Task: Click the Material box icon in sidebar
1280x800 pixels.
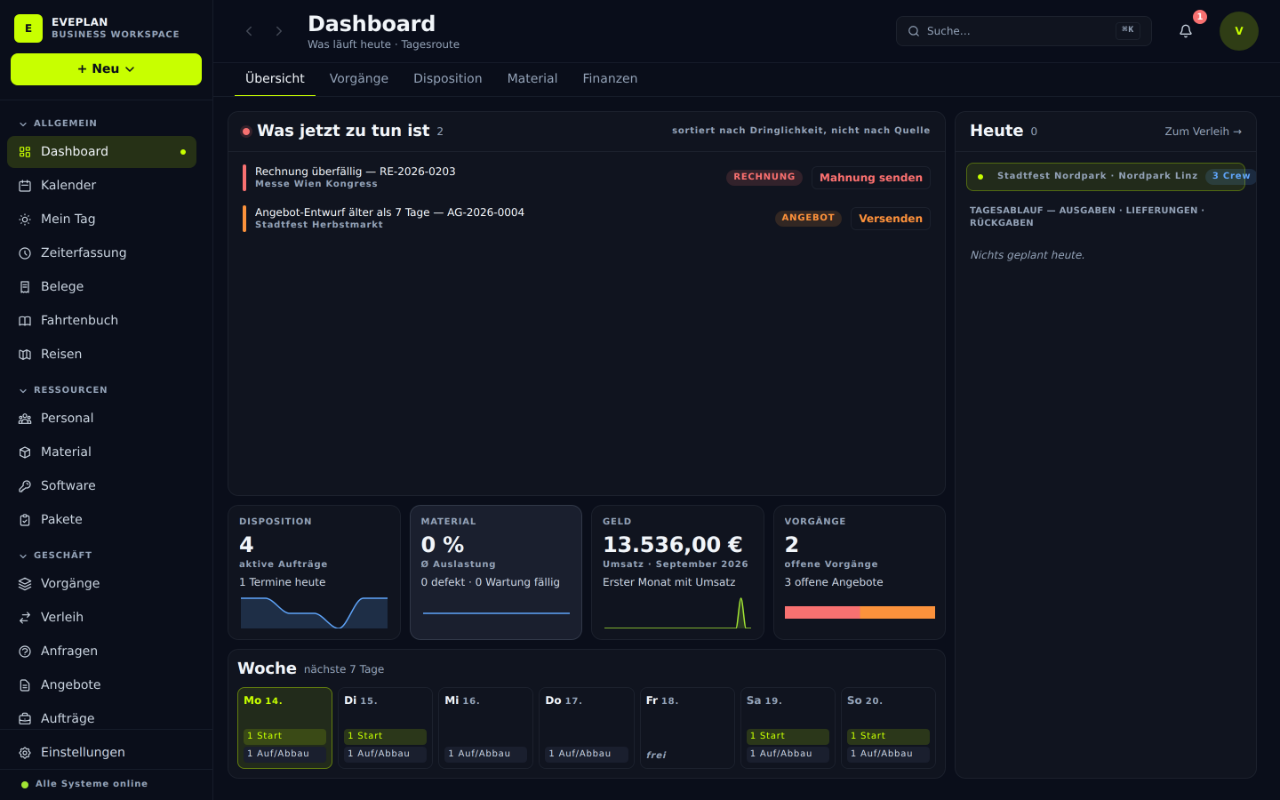Action: (25, 452)
